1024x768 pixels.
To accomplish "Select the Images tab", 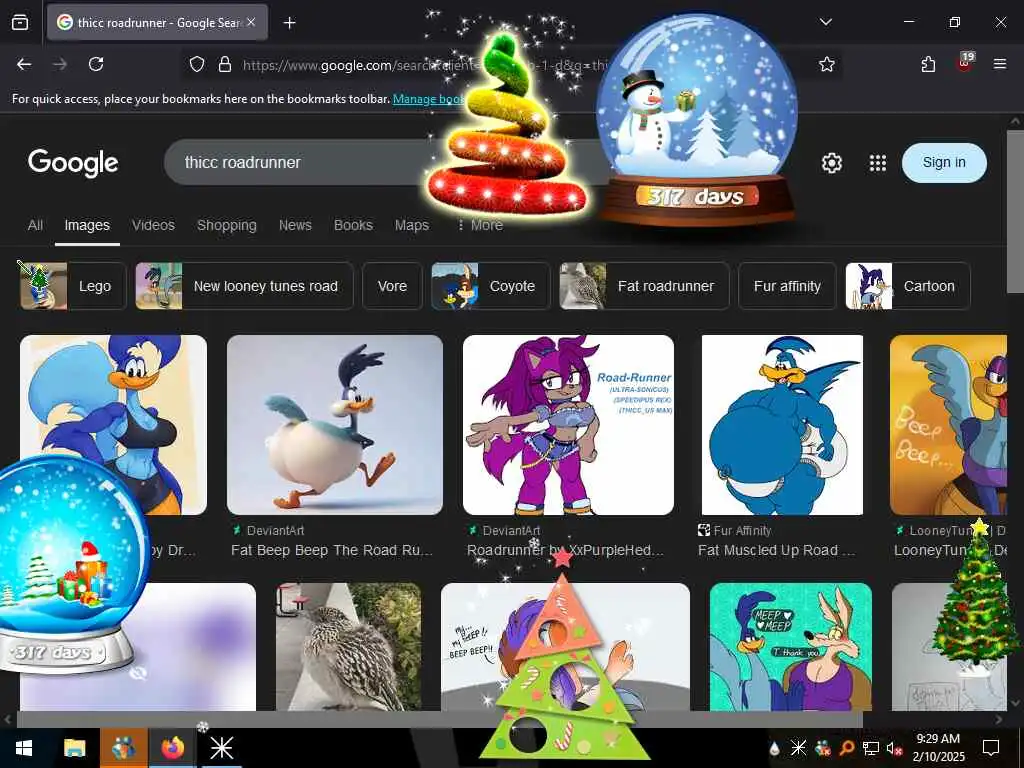I will pos(87,225).
